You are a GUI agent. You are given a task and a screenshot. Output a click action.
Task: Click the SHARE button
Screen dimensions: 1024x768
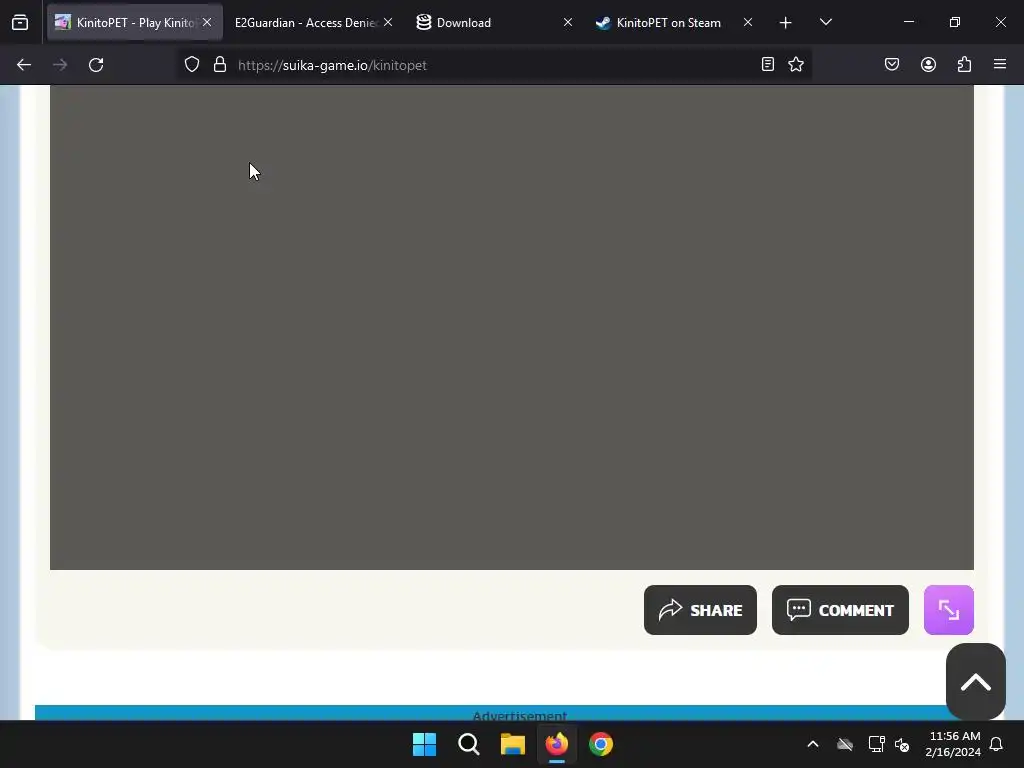click(700, 610)
